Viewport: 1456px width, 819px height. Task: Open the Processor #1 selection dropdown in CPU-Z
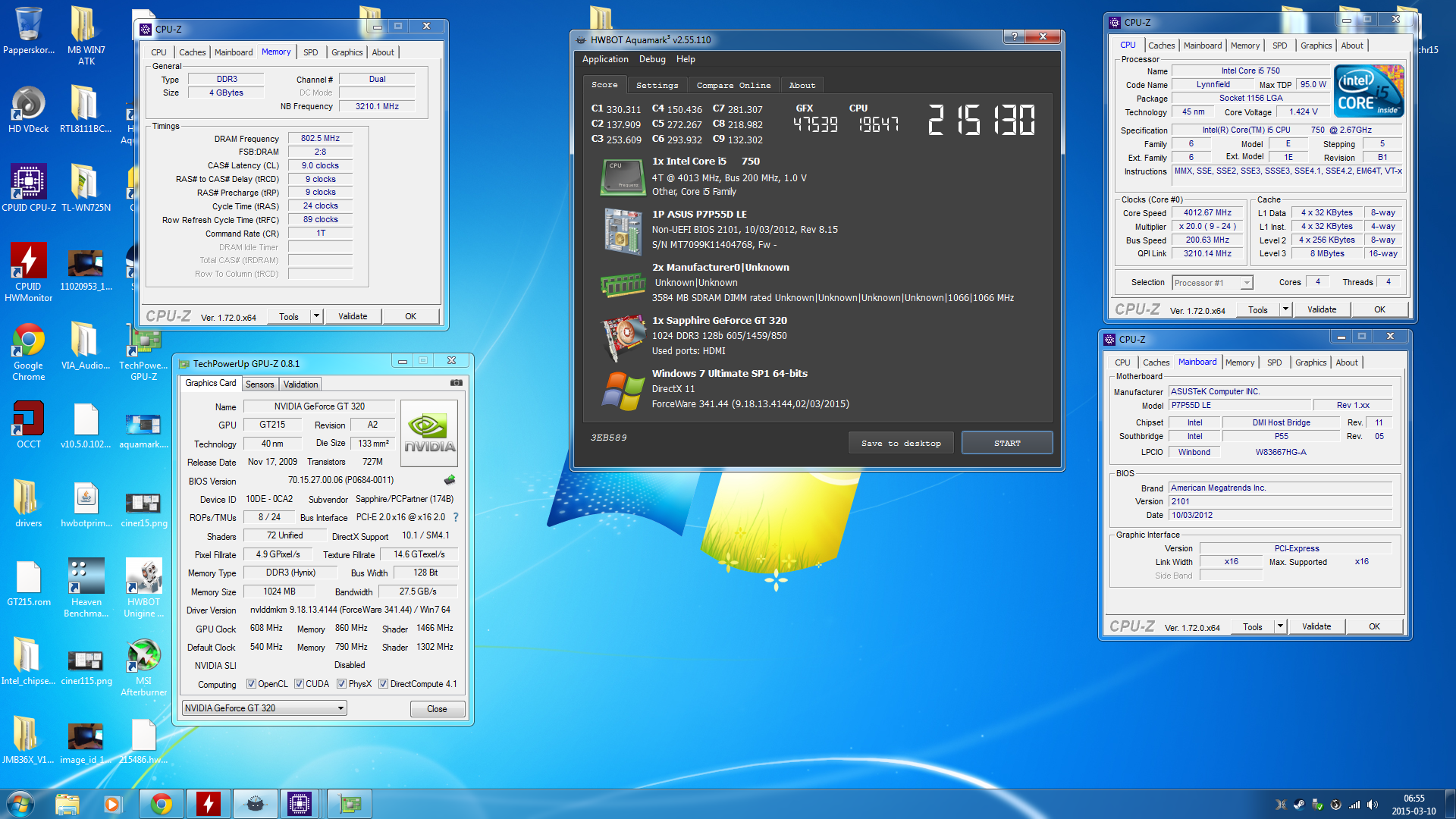(x=1212, y=283)
